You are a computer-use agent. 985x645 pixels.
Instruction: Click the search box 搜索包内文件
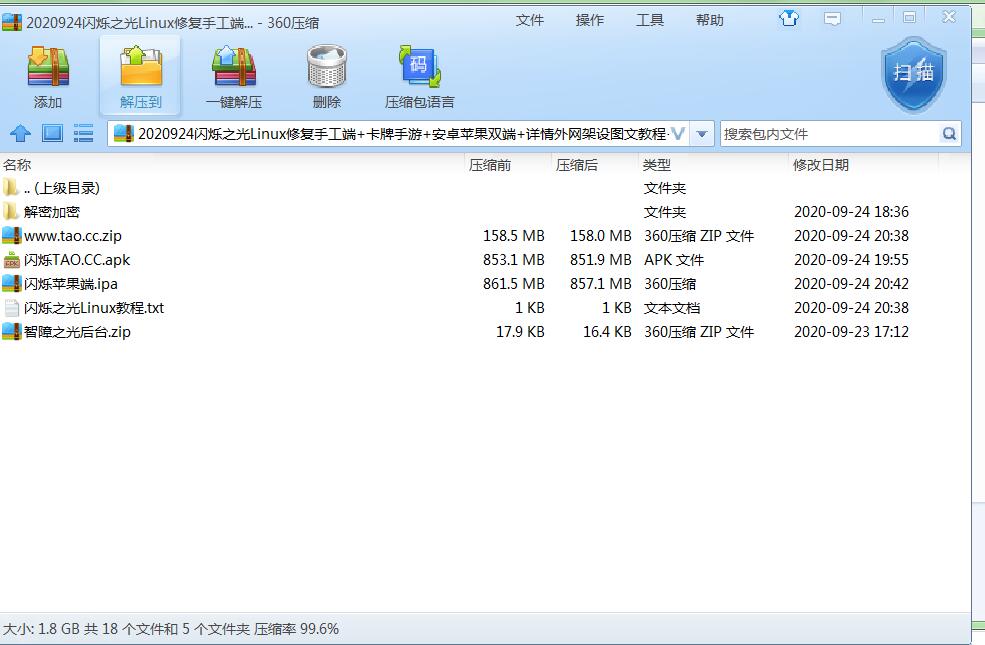coord(828,134)
